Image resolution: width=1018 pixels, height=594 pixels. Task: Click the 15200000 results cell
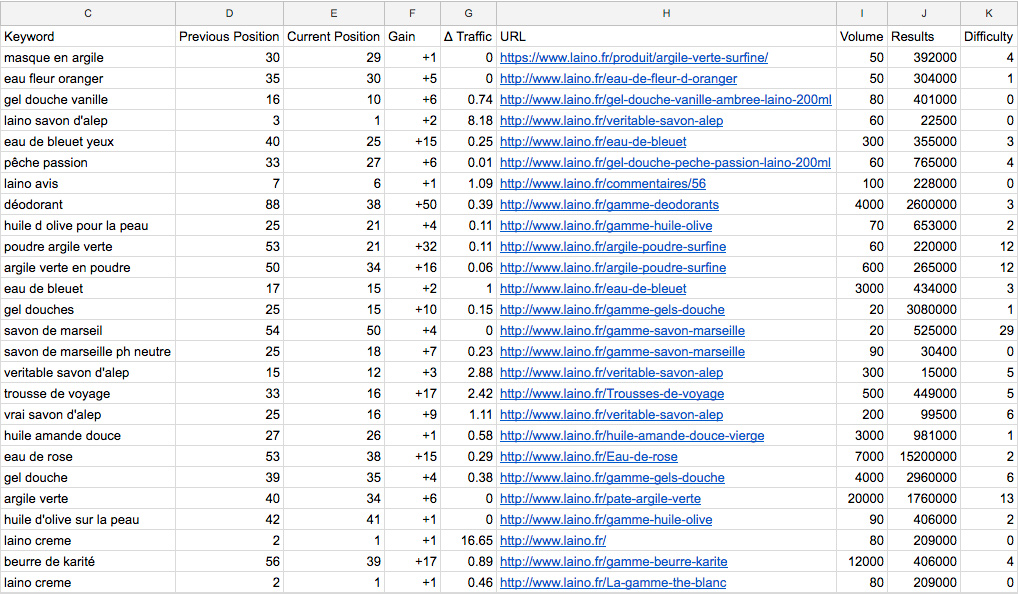coord(924,456)
